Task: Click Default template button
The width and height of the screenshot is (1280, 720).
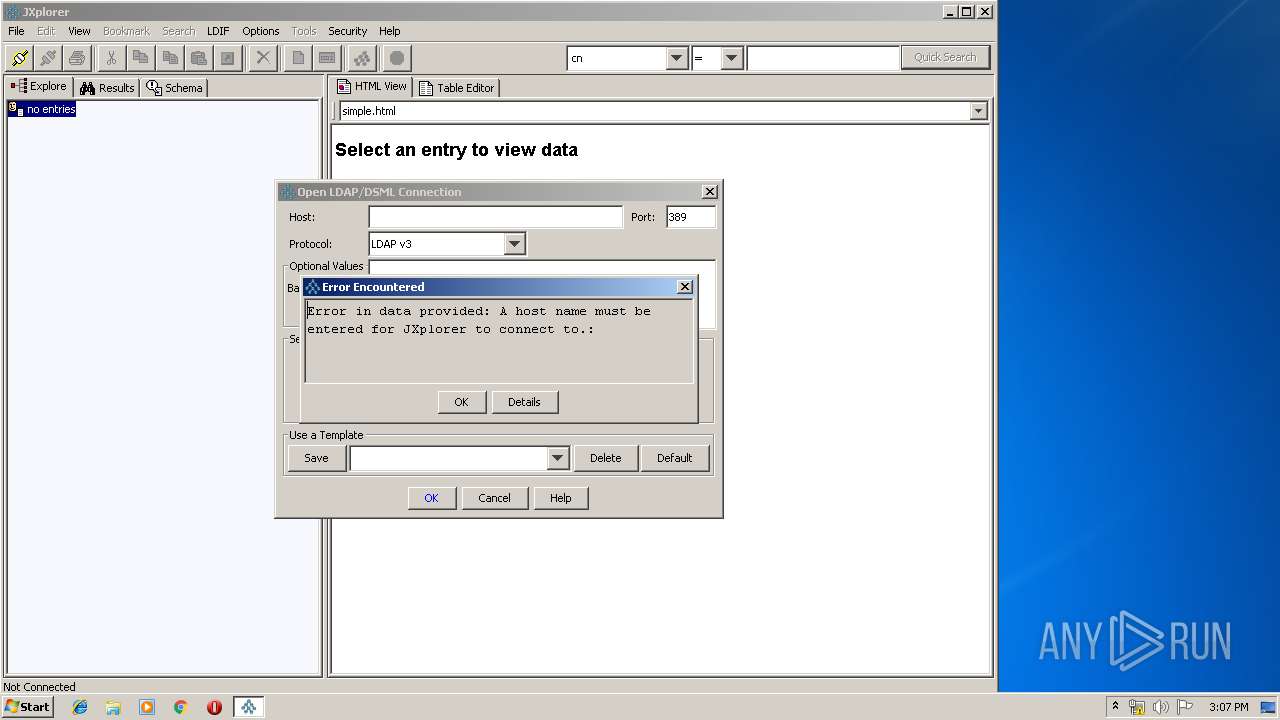Action: (674, 458)
